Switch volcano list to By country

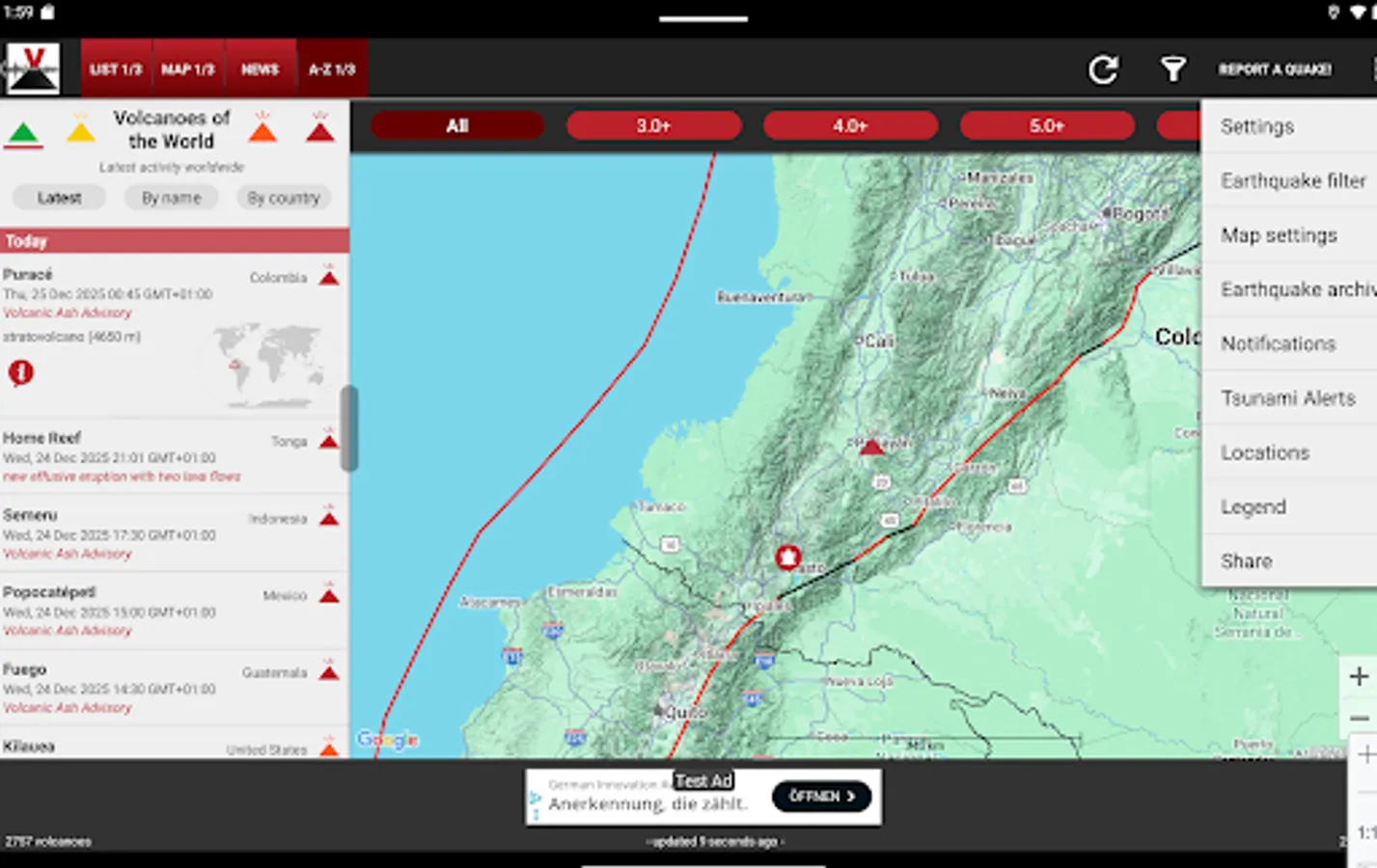284,198
